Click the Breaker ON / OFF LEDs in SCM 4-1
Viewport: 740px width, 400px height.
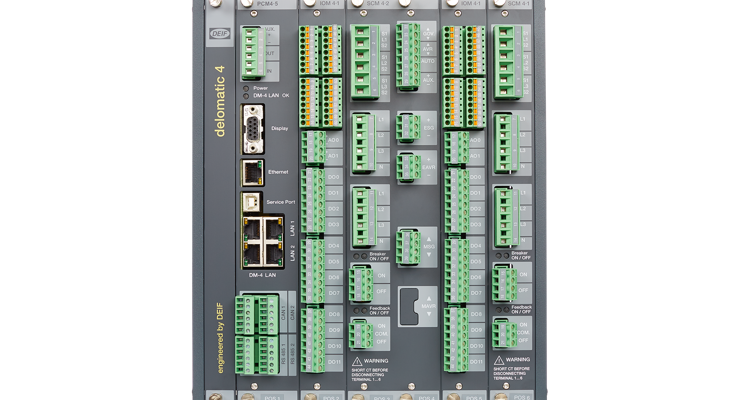click(503, 255)
